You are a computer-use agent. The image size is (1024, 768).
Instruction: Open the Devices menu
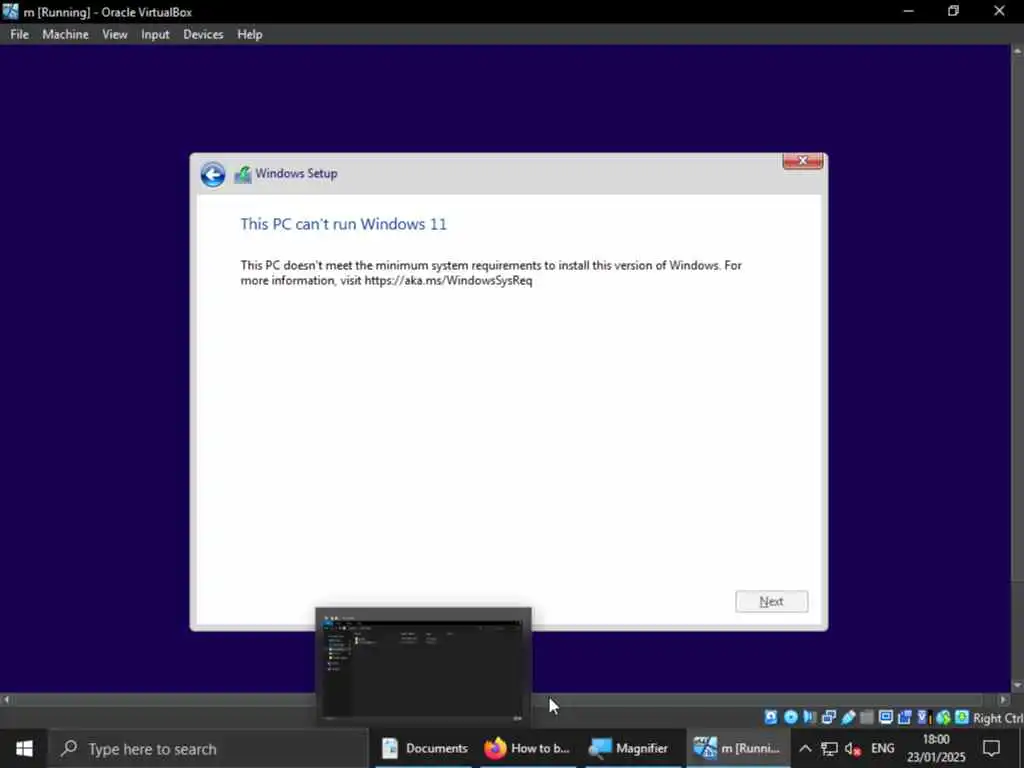[203, 35]
